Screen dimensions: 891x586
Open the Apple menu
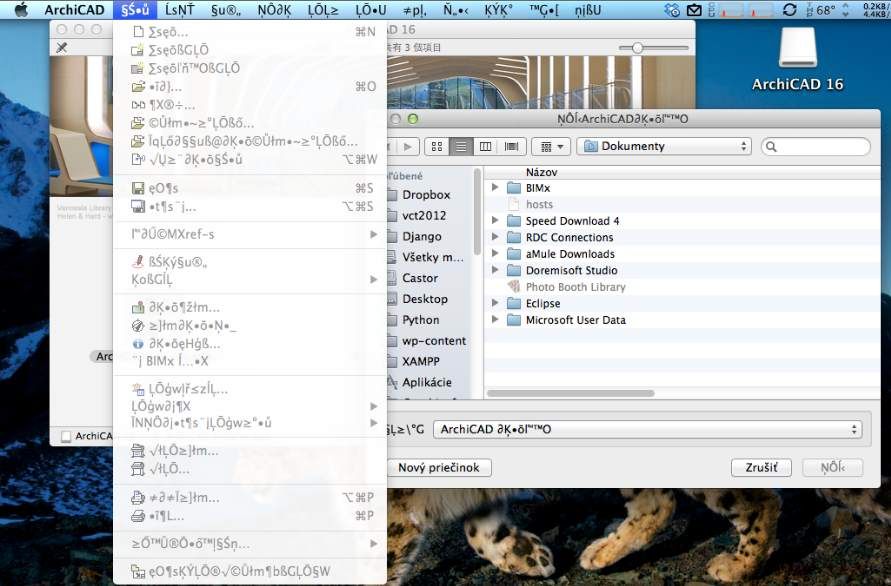pos(21,10)
